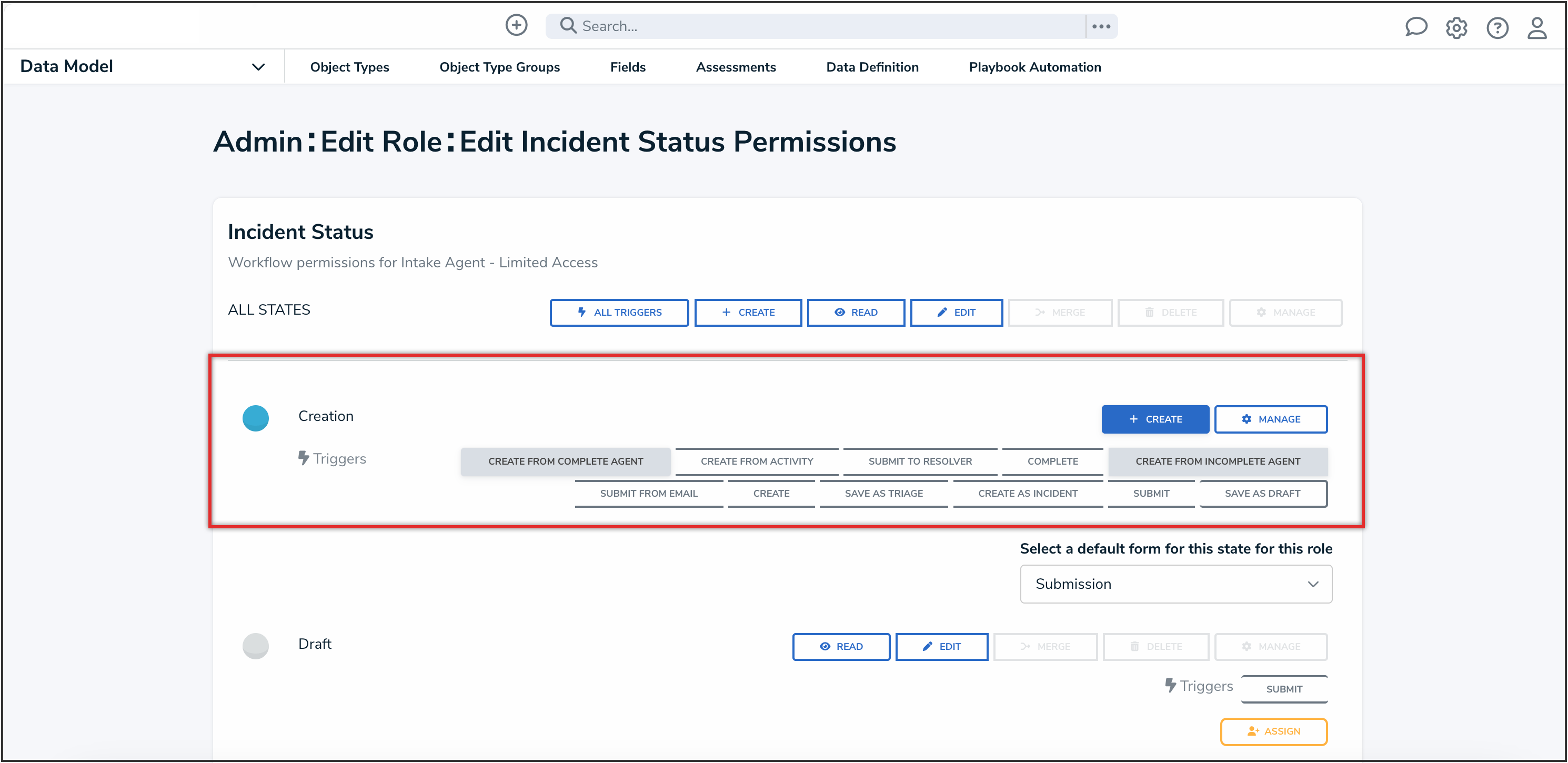Screen dimensions: 1568x763
Task: Toggle the Draft state Edit permission
Action: (941, 647)
